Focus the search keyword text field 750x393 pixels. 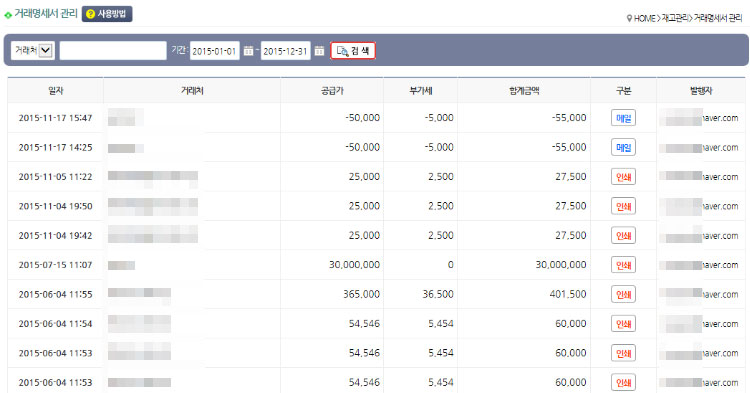click(113, 50)
